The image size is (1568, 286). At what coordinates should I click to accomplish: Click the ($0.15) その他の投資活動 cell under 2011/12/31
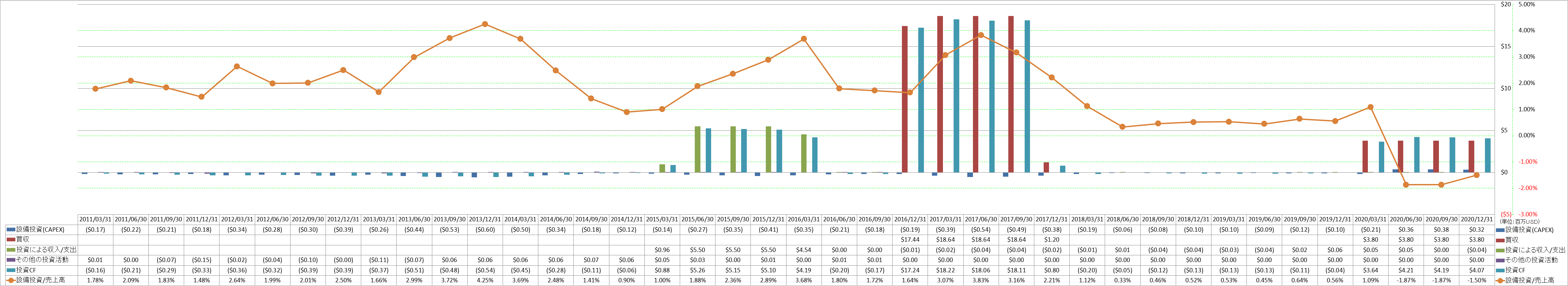coord(201,260)
